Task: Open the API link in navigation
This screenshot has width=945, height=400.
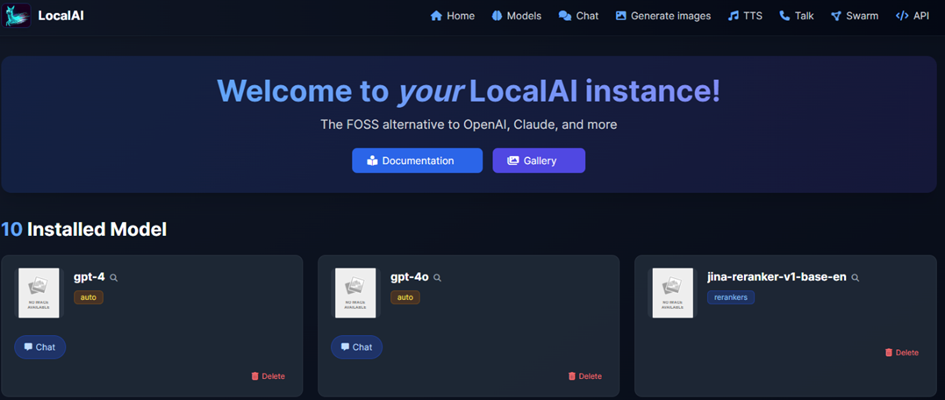Action: [912, 16]
